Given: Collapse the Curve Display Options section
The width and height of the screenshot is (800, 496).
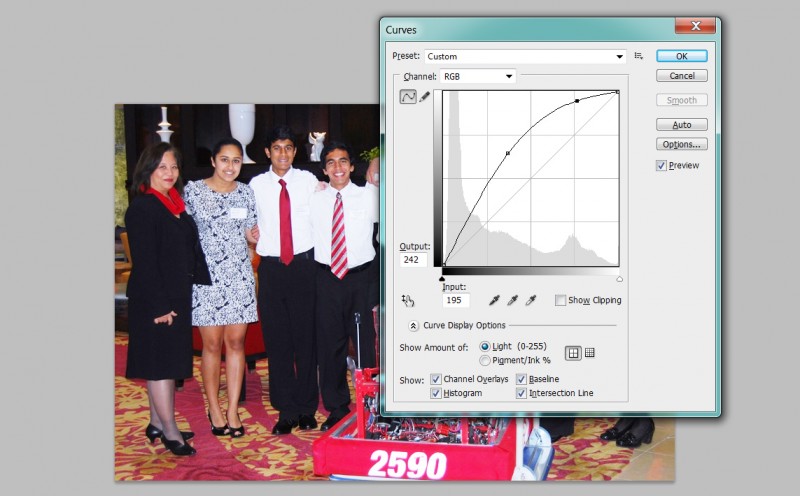Looking at the screenshot, I should pyautogui.click(x=413, y=326).
